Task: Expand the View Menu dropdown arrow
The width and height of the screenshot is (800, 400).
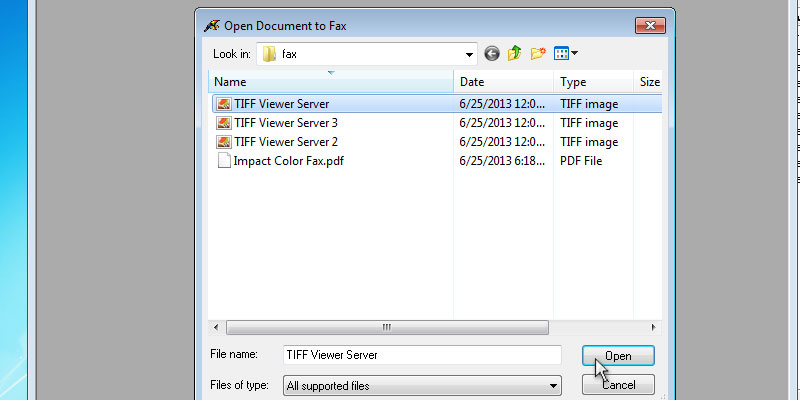Action: 575,54
